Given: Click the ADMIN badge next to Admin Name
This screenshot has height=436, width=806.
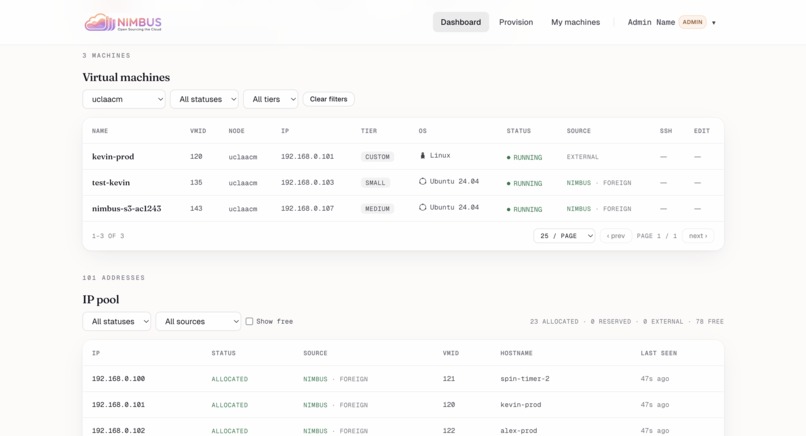Looking at the screenshot, I should [x=692, y=22].
